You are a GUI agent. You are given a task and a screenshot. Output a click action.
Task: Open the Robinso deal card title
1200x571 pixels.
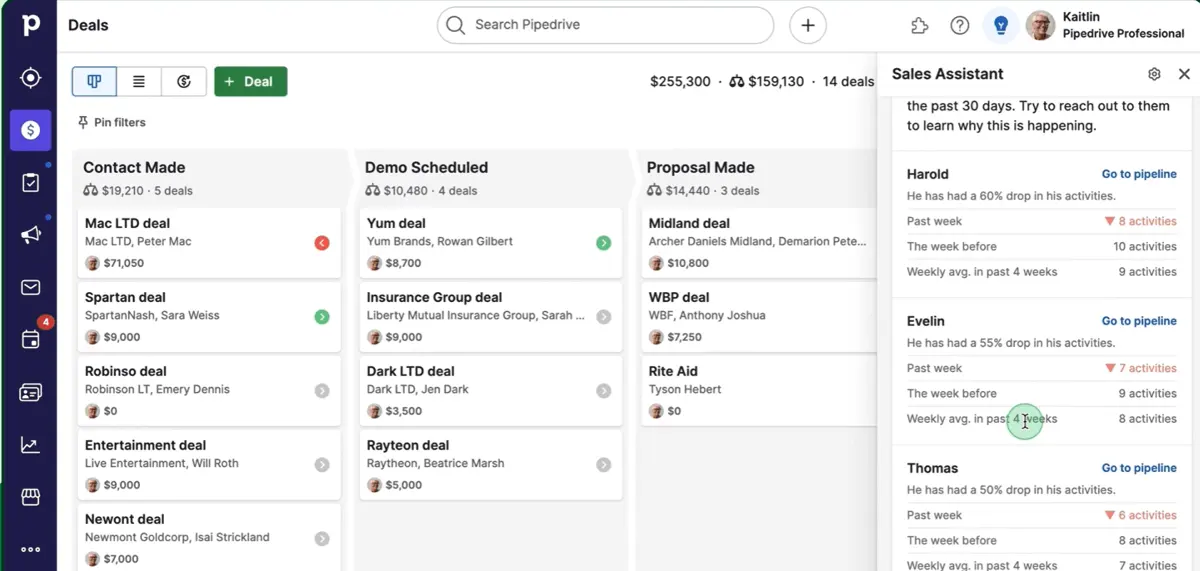[x=125, y=371]
